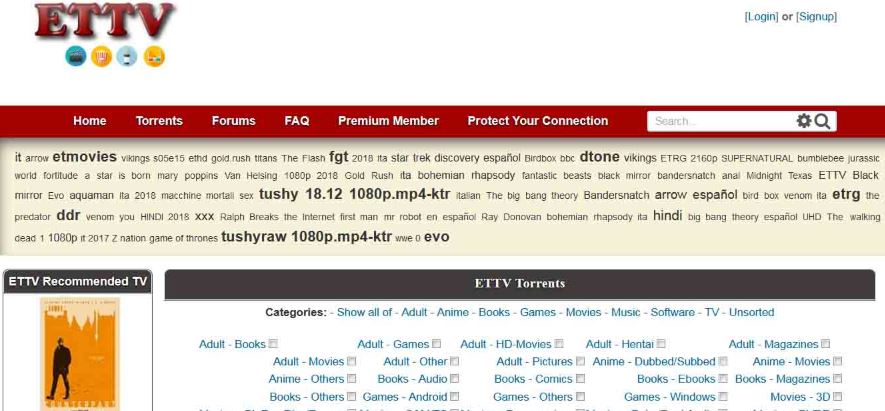This screenshot has height=411, width=885.
Task: Check the Adult - Magazines checkbox
Action: 826,343
